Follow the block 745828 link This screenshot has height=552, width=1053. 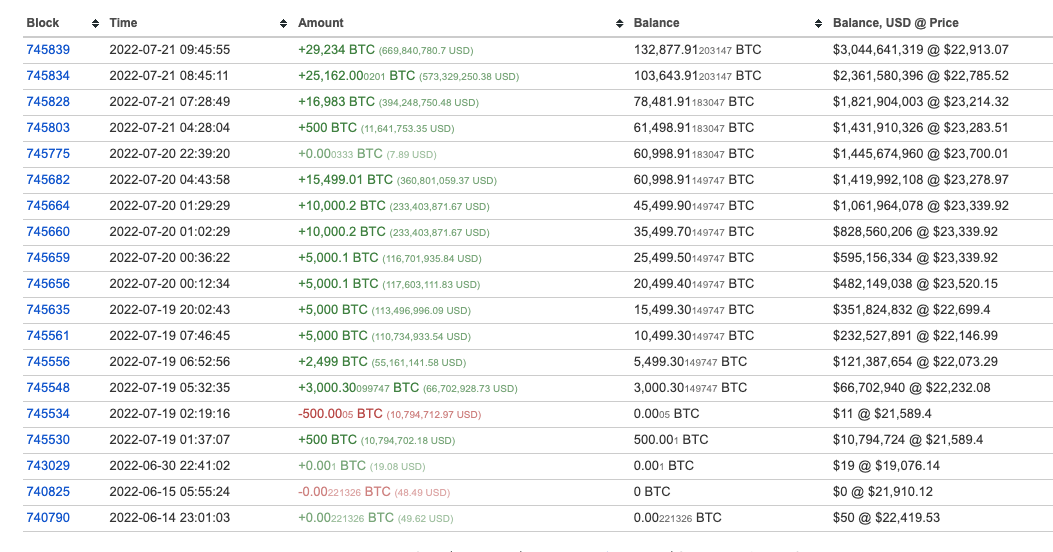pos(48,101)
